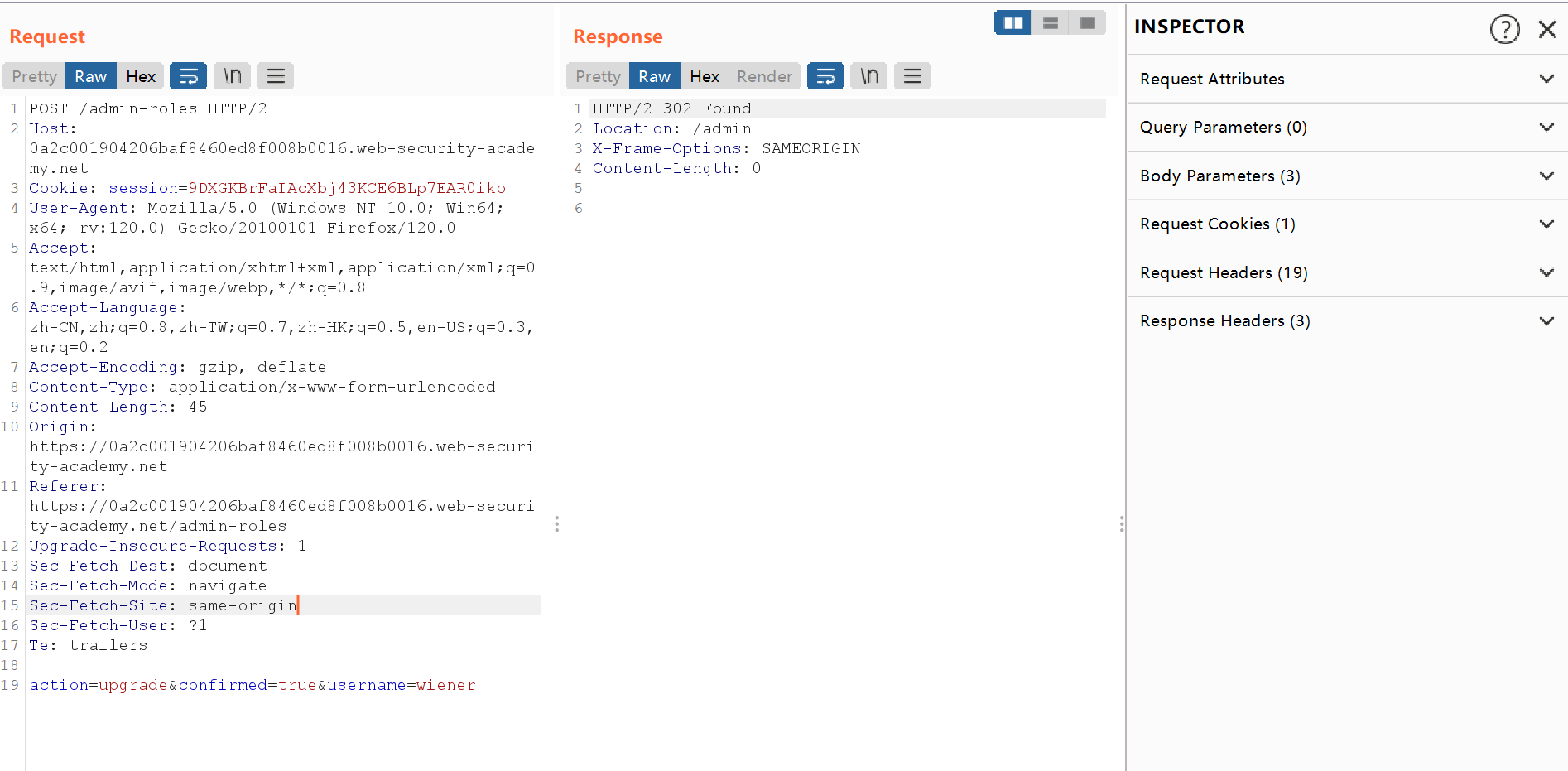
Task: Expand Body Parameters (3) section
Action: pyautogui.click(x=1347, y=176)
